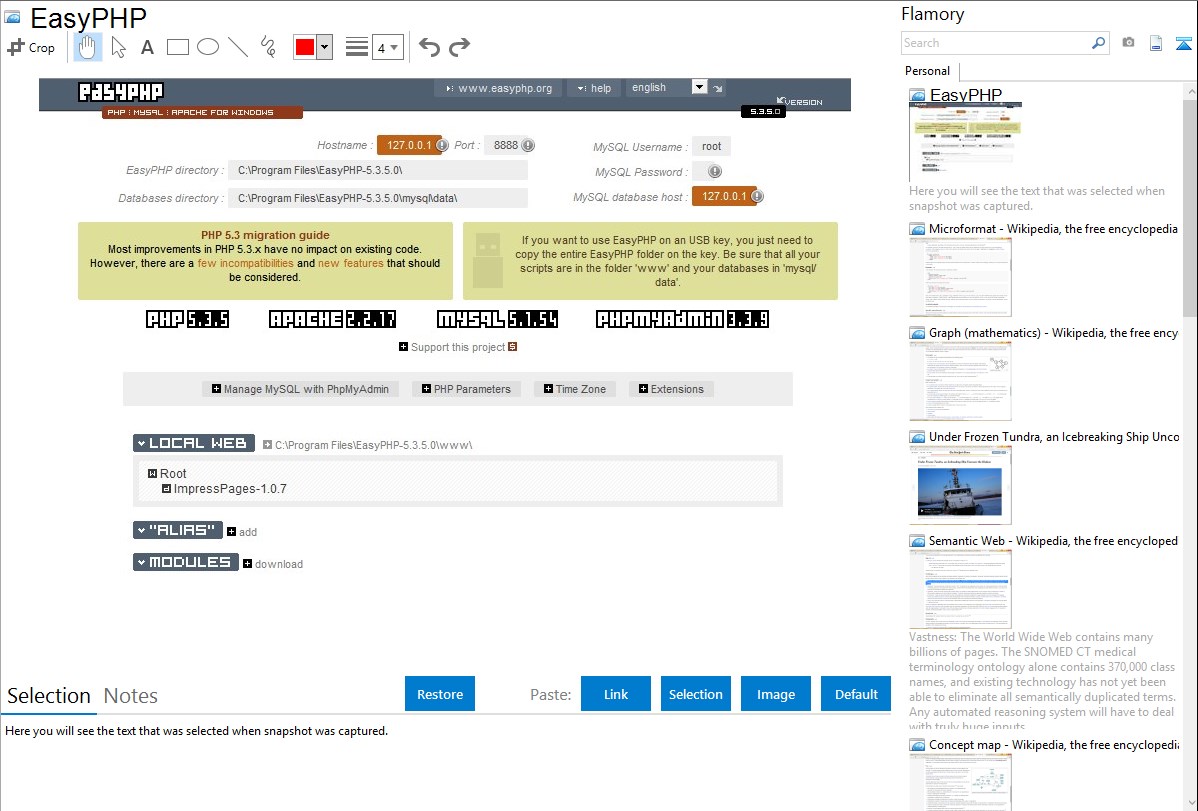This screenshot has width=1198, height=811.
Task: Activate the hand pan tool
Action: (88, 47)
